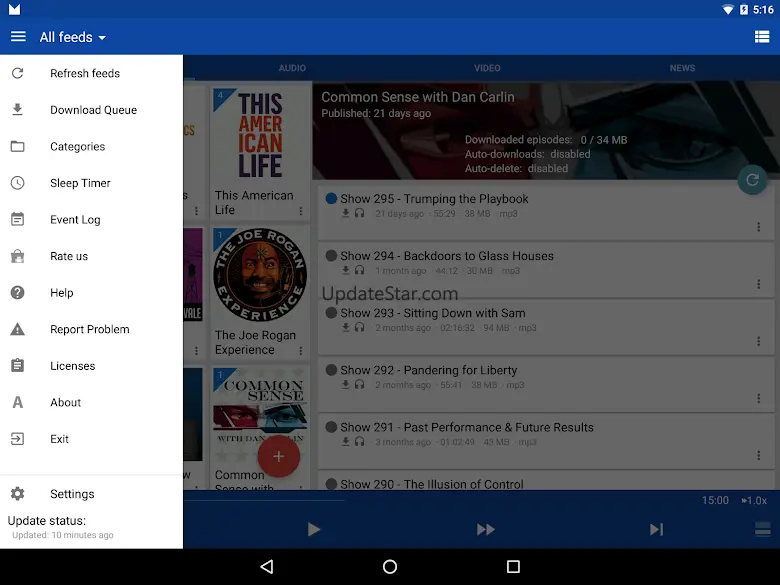Tap the fast-forward button in the player
This screenshot has width=780, height=585.
point(486,529)
